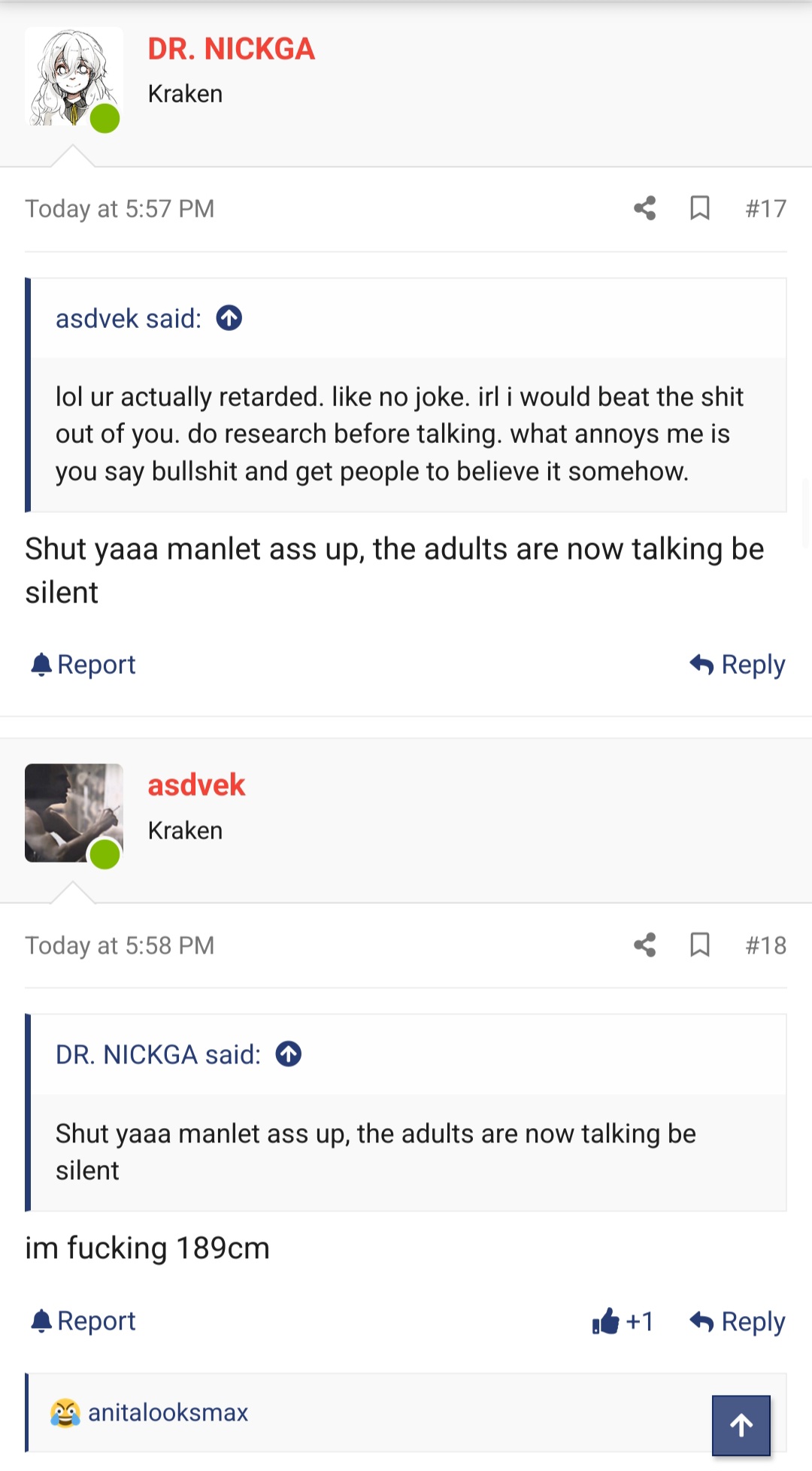Report asdvek's post #18
812x1471 pixels.
pos(83,1321)
